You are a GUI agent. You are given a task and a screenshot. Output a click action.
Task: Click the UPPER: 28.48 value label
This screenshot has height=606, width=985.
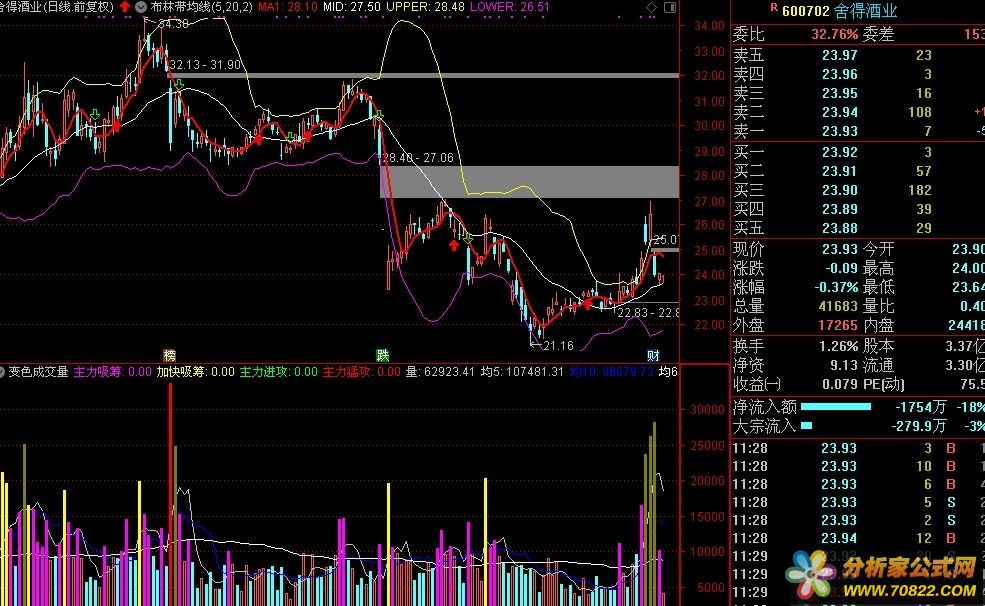(425, 7)
